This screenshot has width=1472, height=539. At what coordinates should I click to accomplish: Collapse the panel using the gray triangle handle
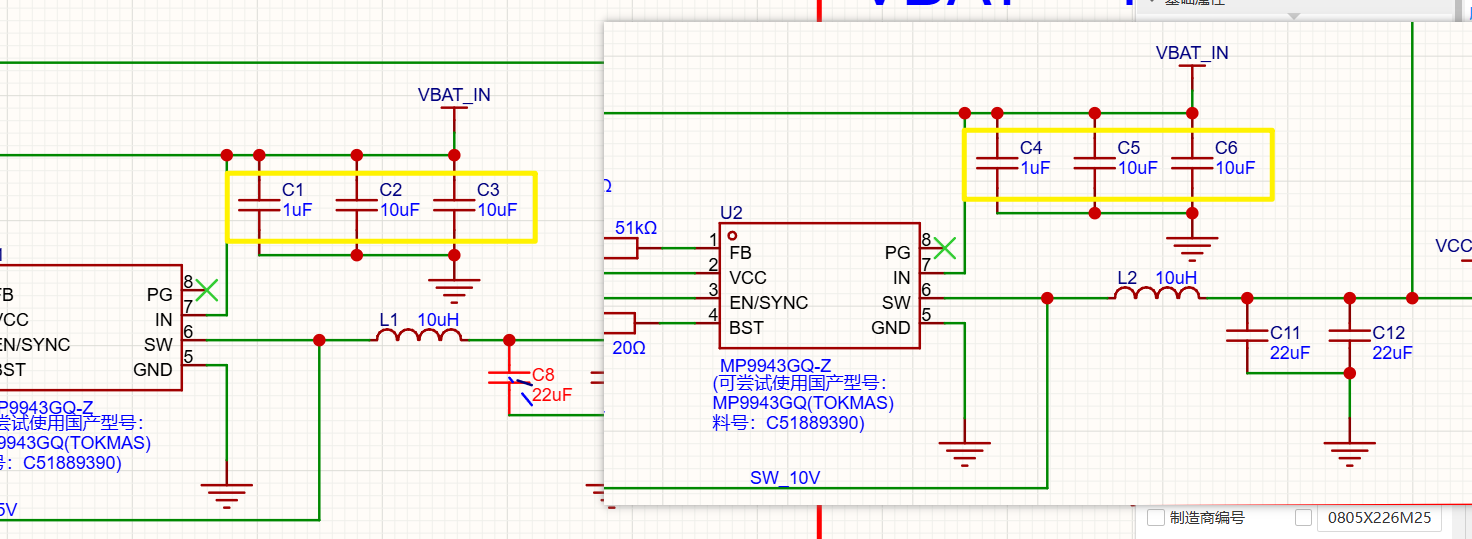[x=1294, y=16]
